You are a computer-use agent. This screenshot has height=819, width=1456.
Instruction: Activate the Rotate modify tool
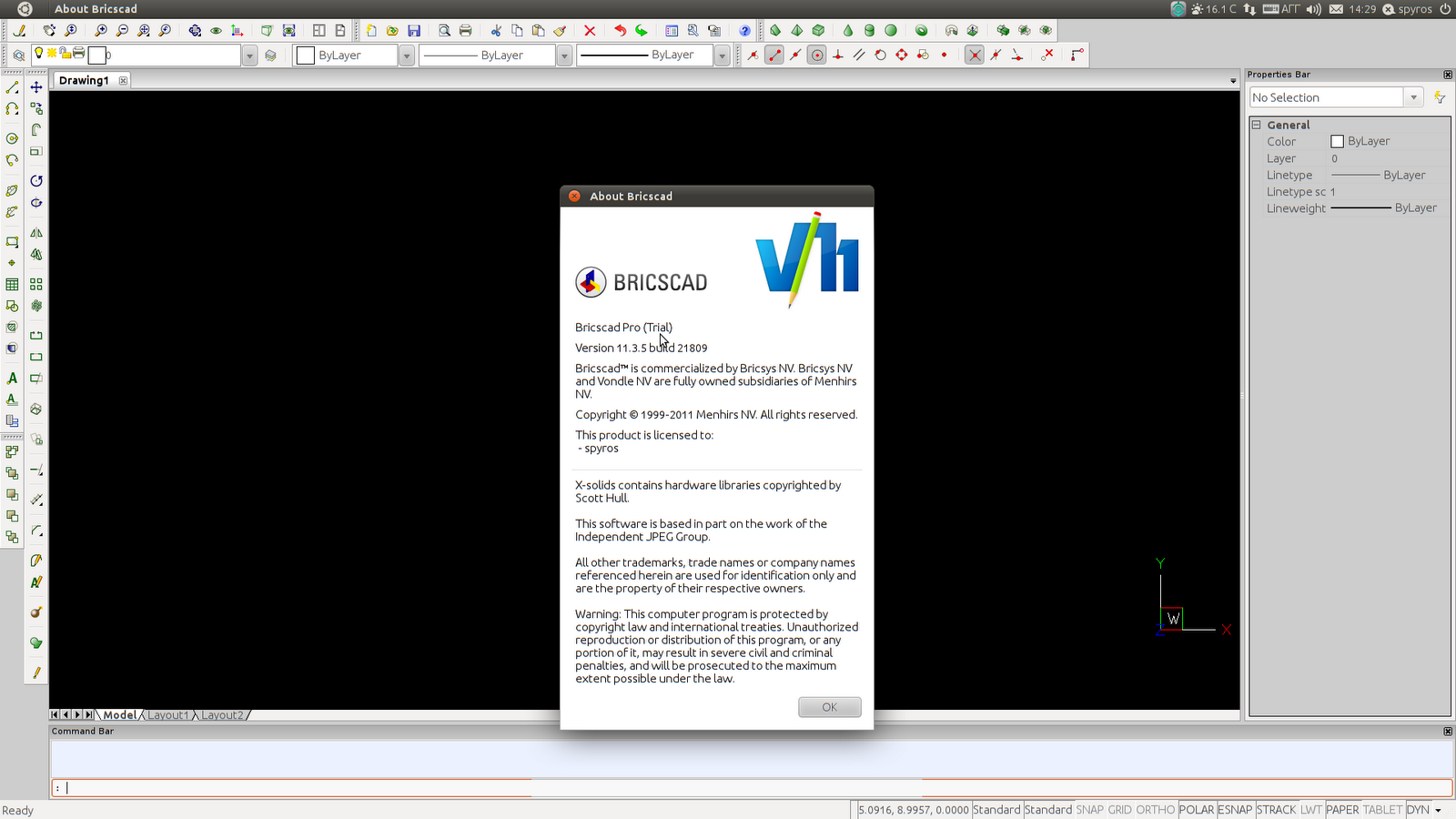[x=36, y=181]
